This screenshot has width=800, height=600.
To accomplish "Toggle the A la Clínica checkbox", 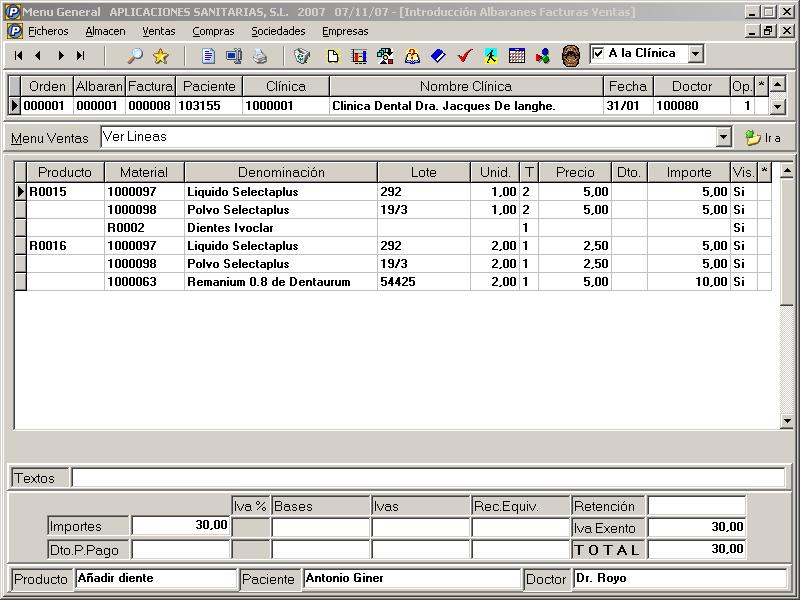I will (598, 53).
